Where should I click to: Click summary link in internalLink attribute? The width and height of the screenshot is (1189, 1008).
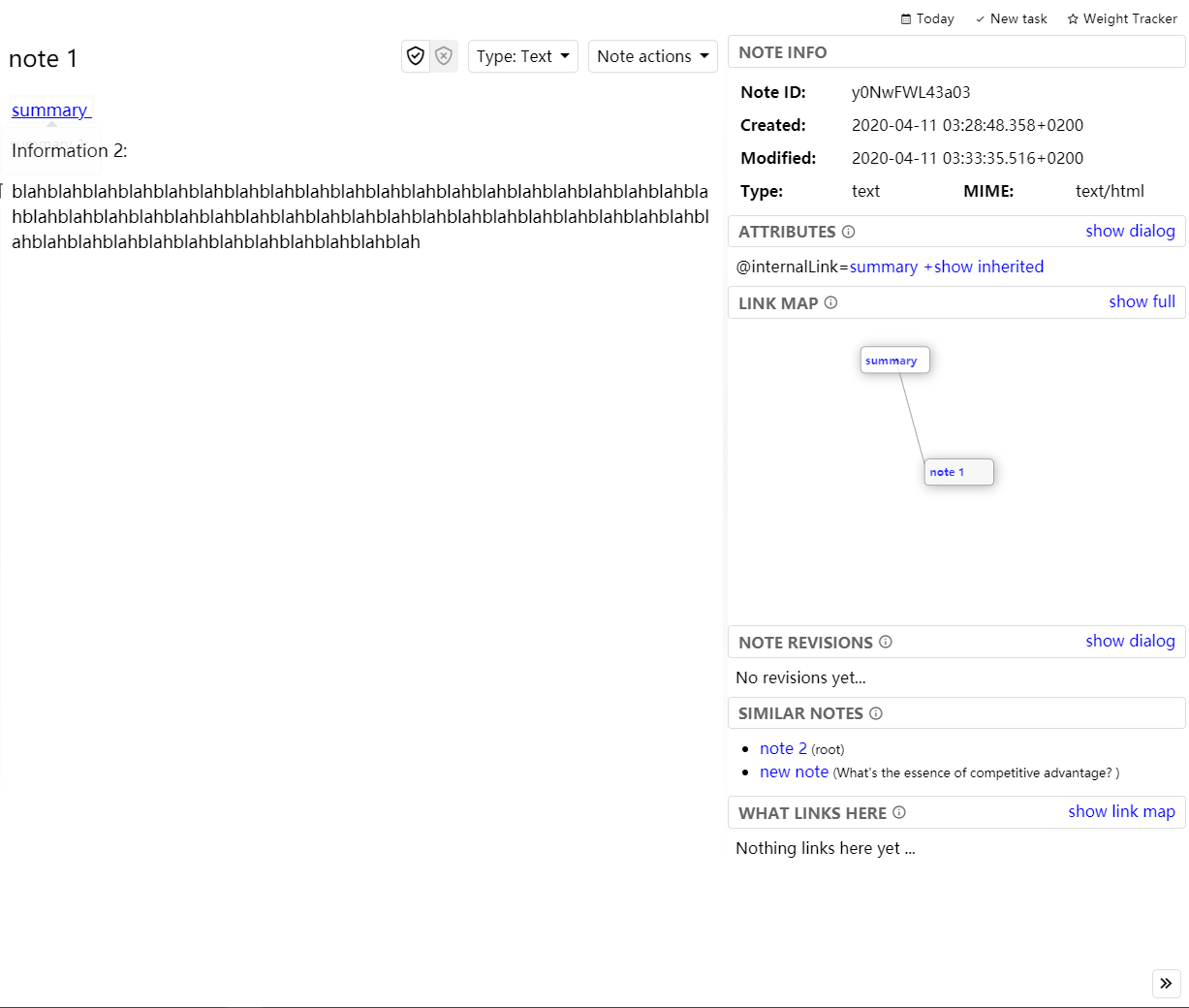[x=884, y=267]
